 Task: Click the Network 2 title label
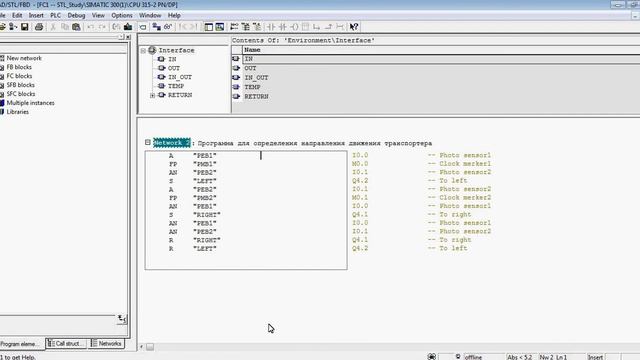(x=171, y=143)
